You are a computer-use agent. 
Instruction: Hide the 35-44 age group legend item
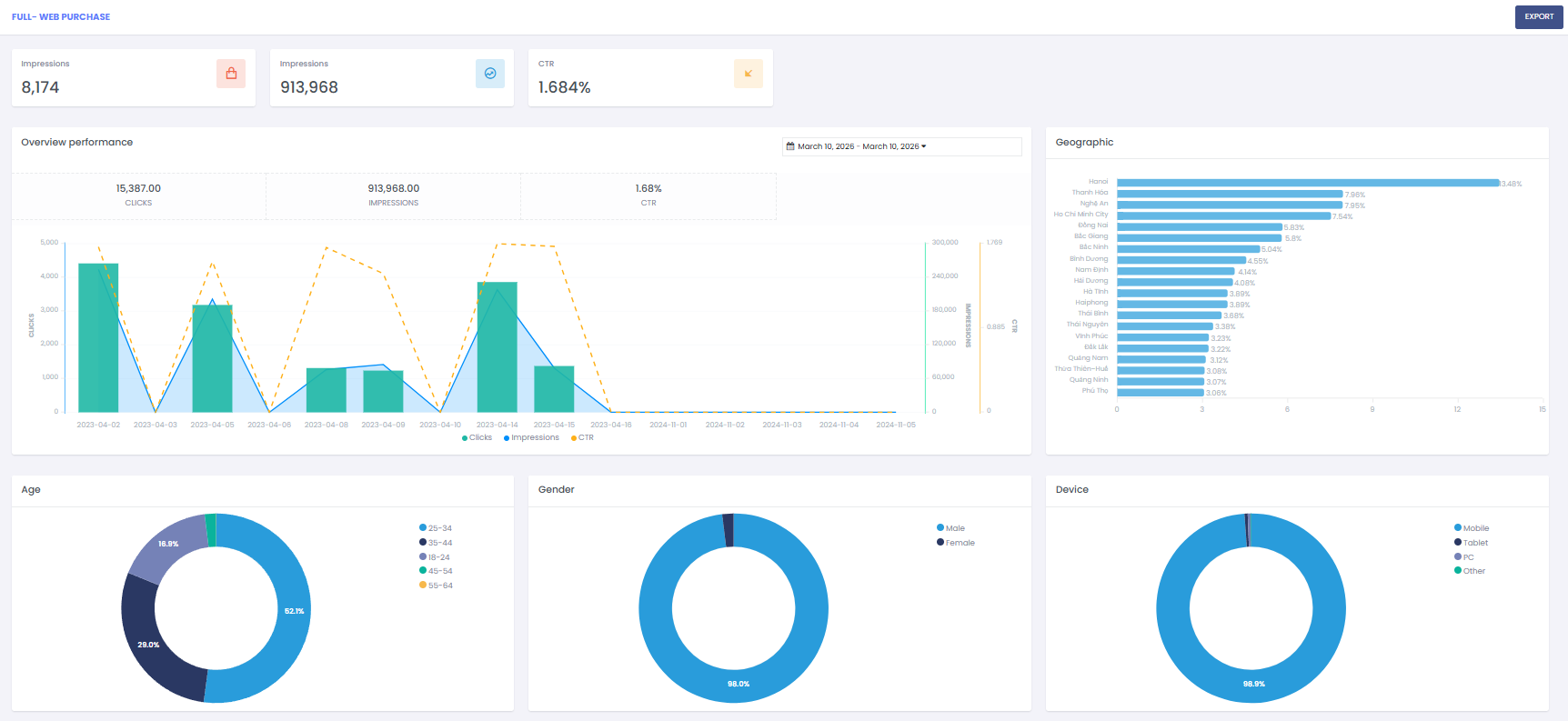[436, 543]
